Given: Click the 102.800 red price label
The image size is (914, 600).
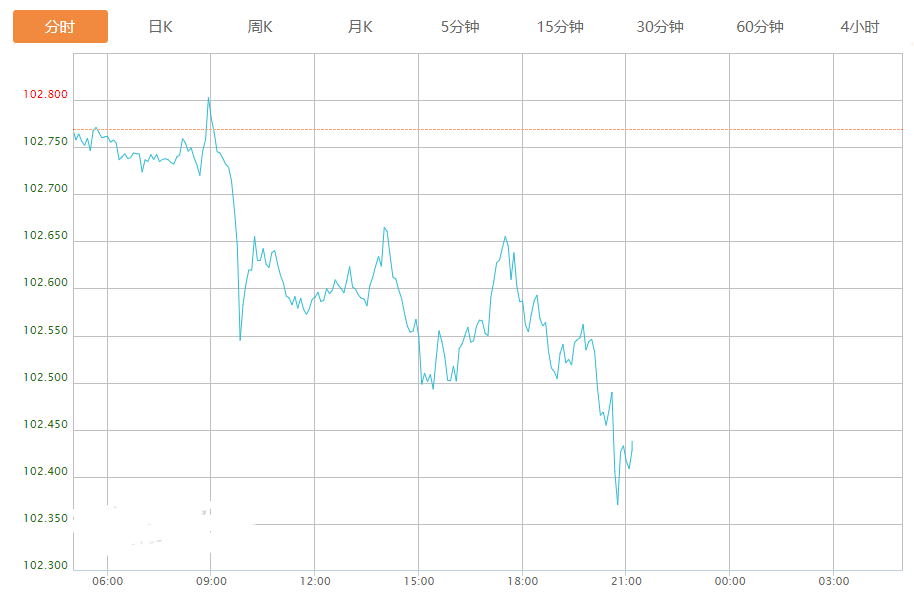Looking at the screenshot, I should coord(46,95).
